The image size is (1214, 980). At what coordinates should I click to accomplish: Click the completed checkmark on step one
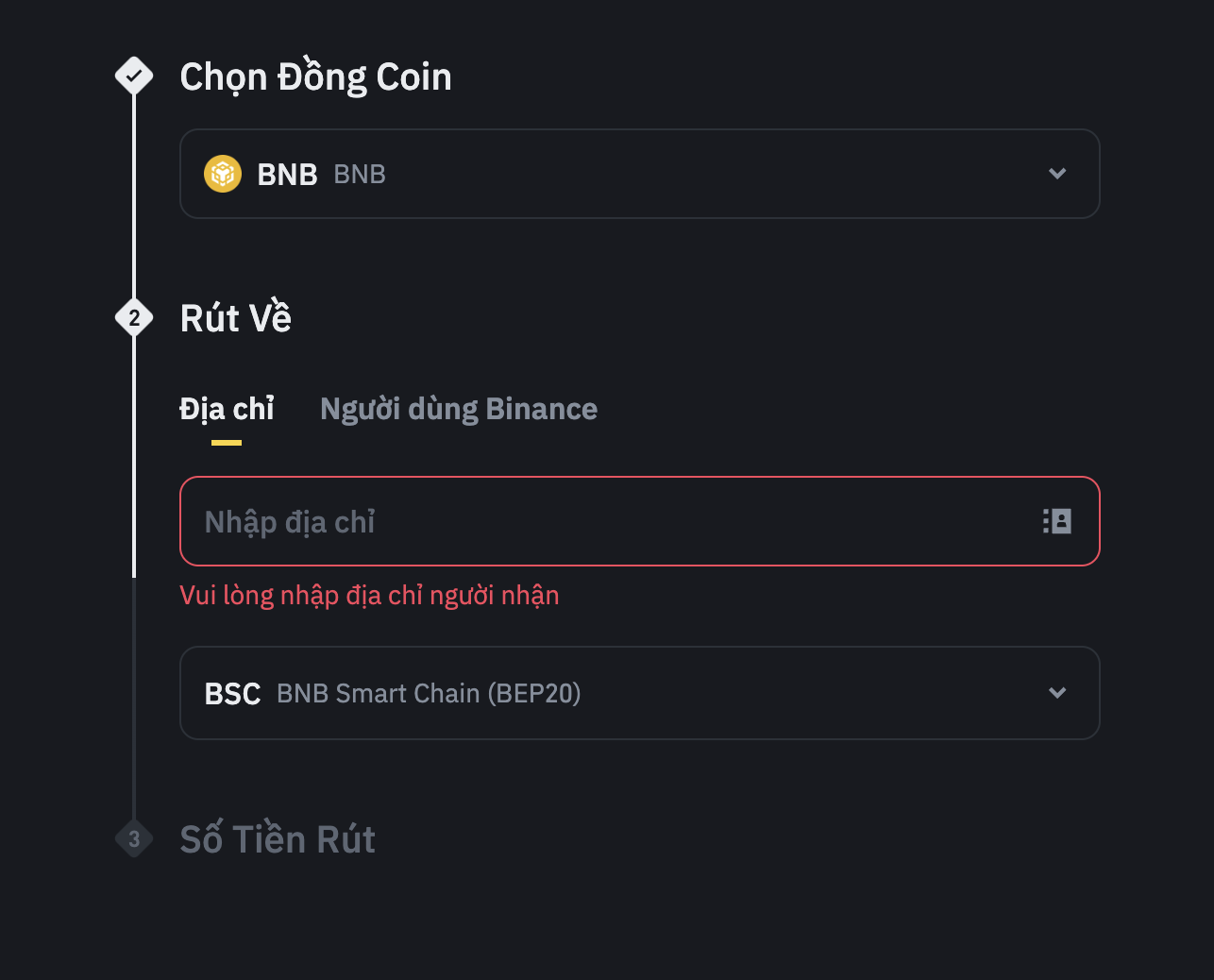pyautogui.click(x=133, y=75)
